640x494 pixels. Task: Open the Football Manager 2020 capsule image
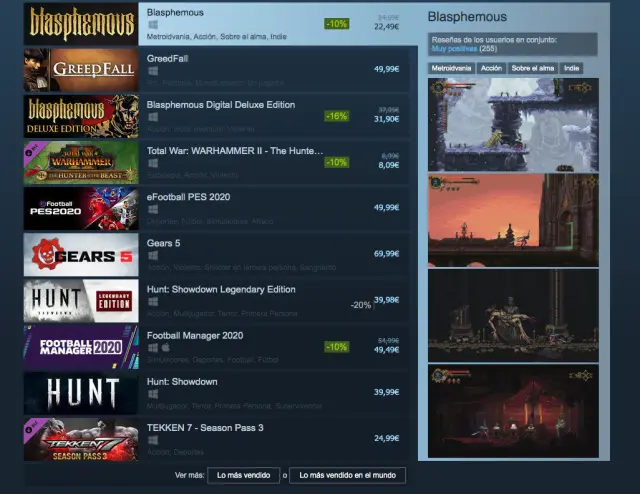coord(81,347)
